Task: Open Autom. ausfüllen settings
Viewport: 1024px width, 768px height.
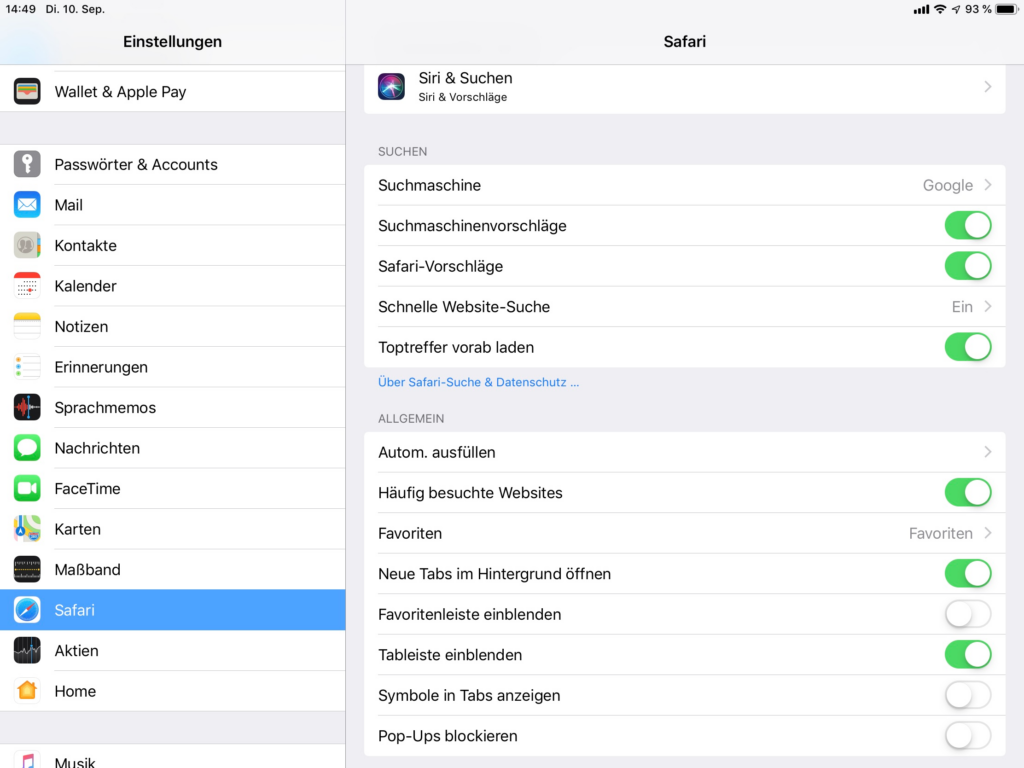Action: (684, 452)
